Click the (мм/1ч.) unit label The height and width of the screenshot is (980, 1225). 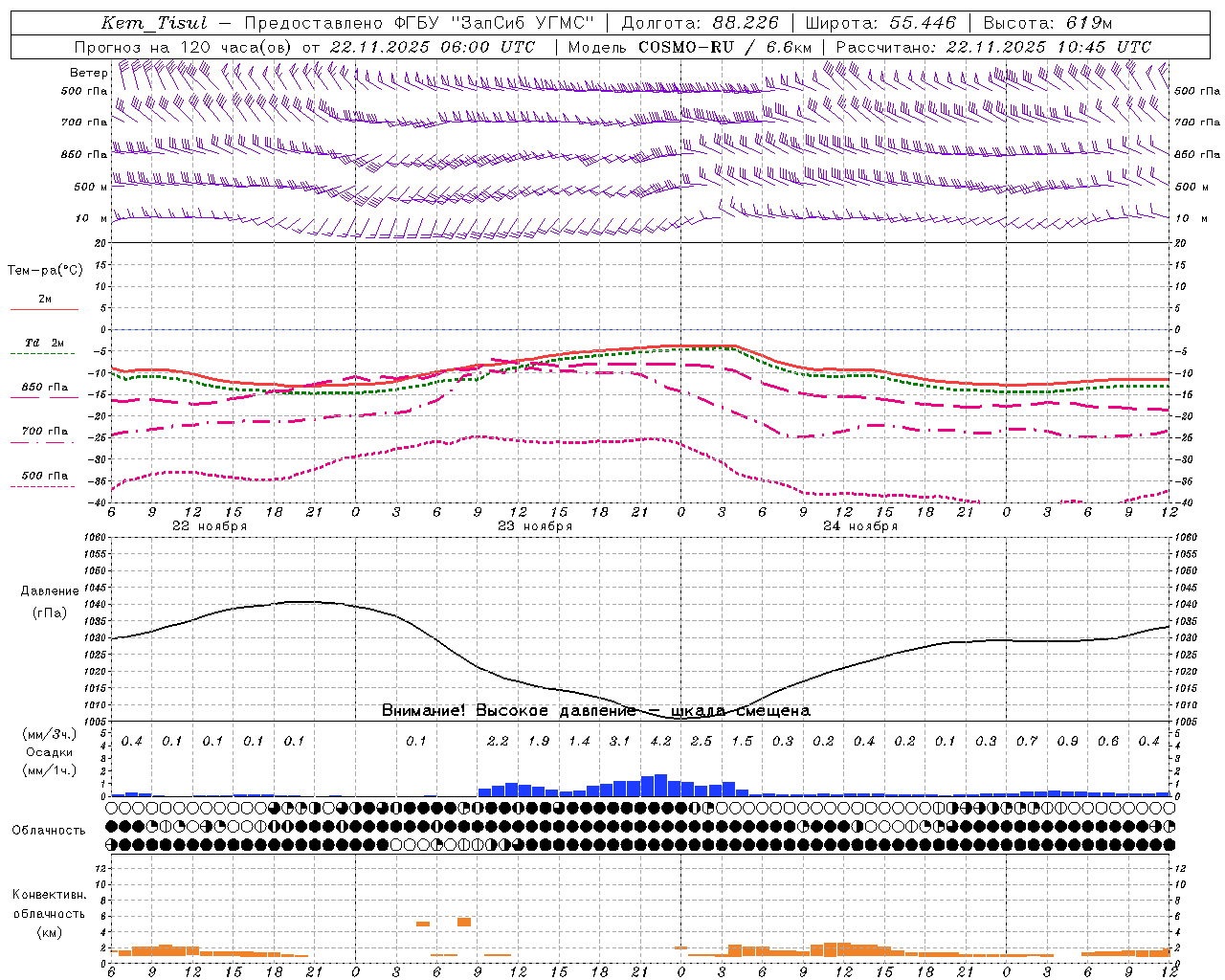[50, 770]
